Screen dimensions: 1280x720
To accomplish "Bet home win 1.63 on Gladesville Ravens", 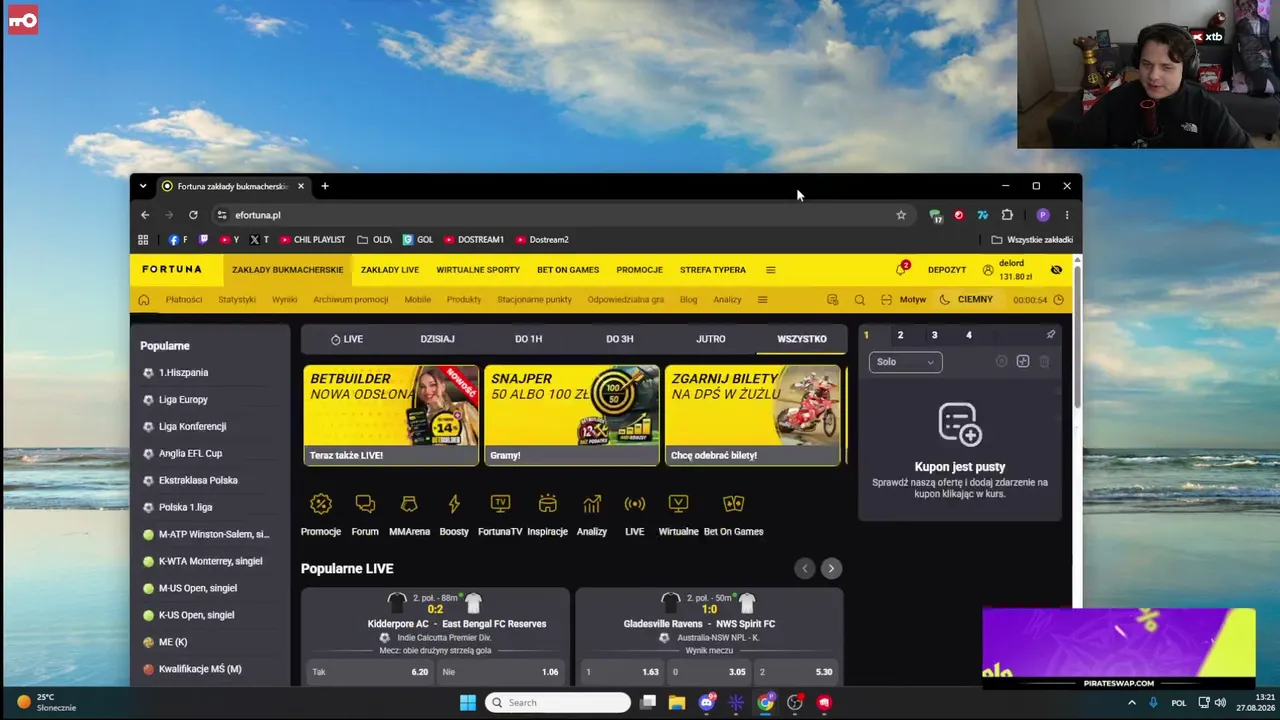I will (623, 672).
